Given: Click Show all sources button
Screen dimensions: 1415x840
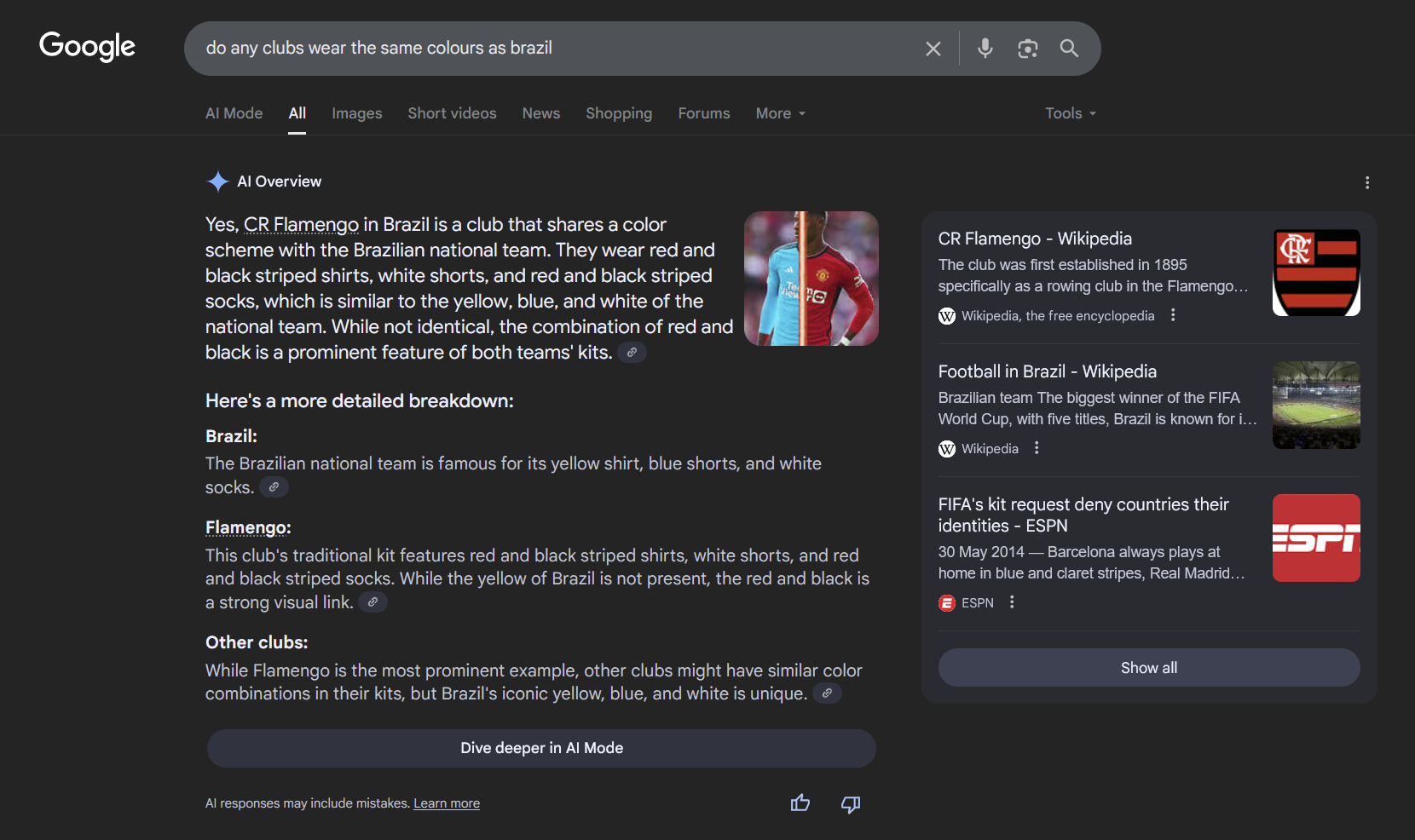Looking at the screenshot, I should [x=1149, y=668].
